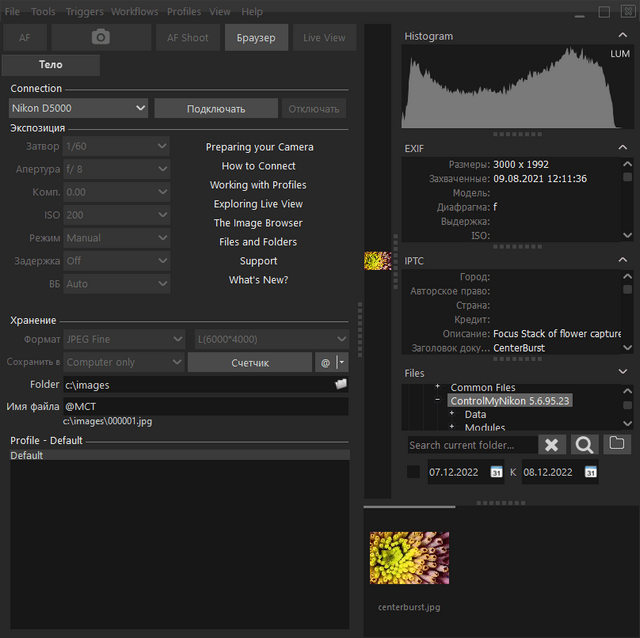Switch to the Live View tab
640x638 pixels.
(324, 38)
